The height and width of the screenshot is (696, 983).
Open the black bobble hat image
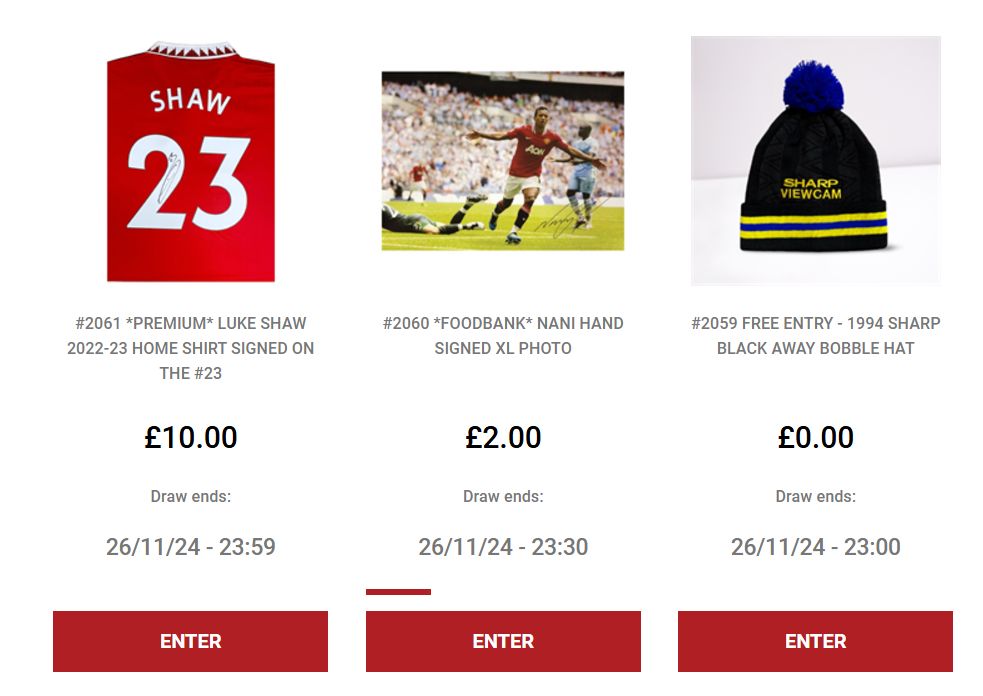[x=816, y=161]
